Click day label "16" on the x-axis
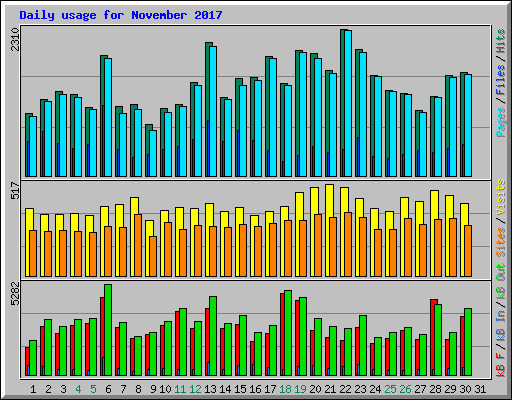512x400 pixels. pyautogui.click(x=255, y=389)
